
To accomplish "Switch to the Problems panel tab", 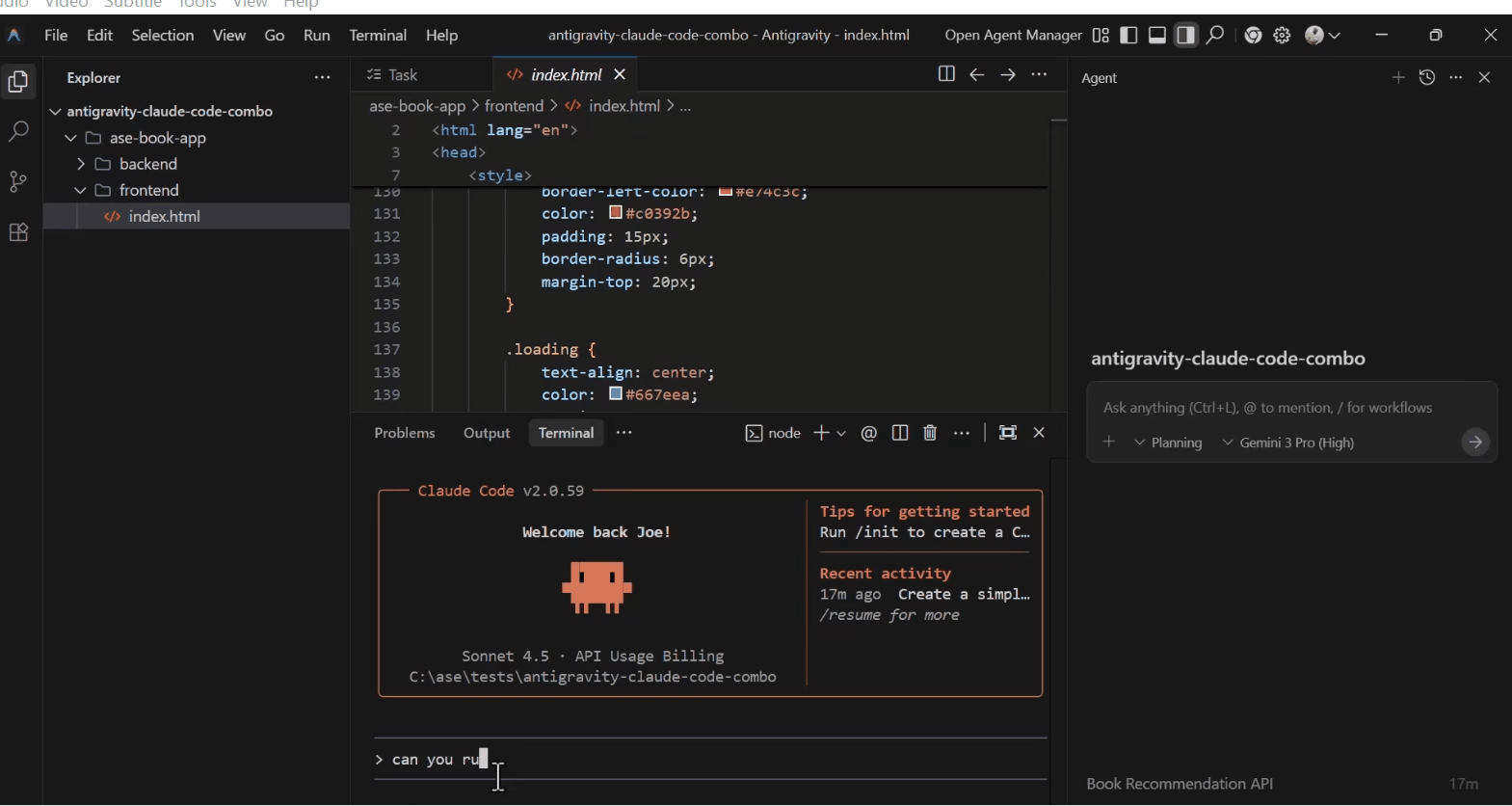I will click(405, 434).
